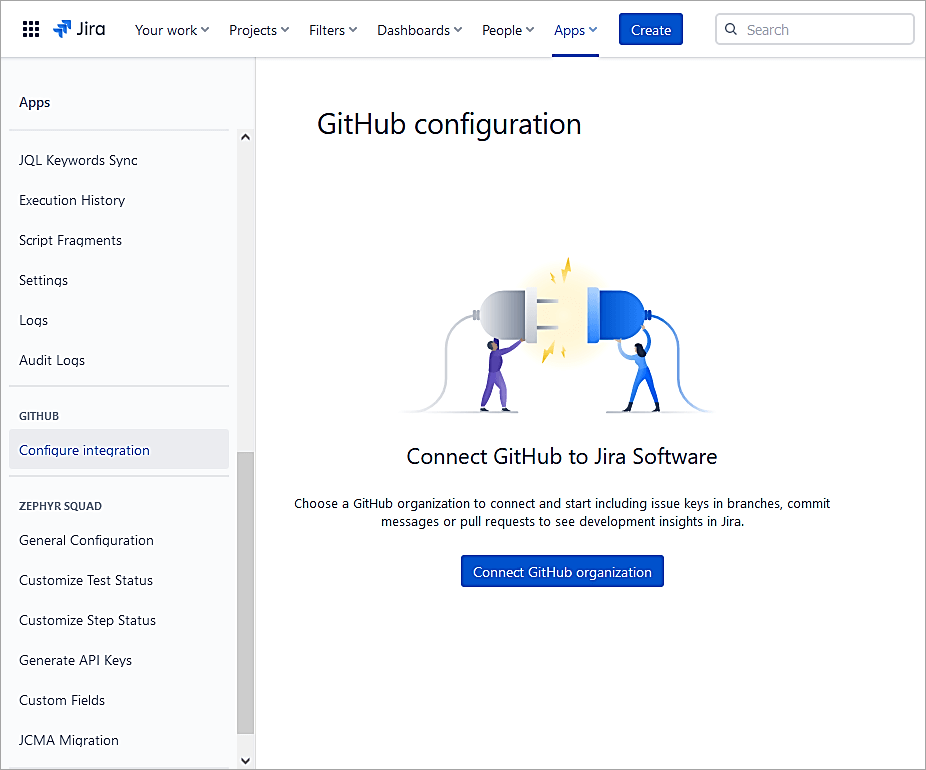Select Apps at the top of the sidebar

34,102
